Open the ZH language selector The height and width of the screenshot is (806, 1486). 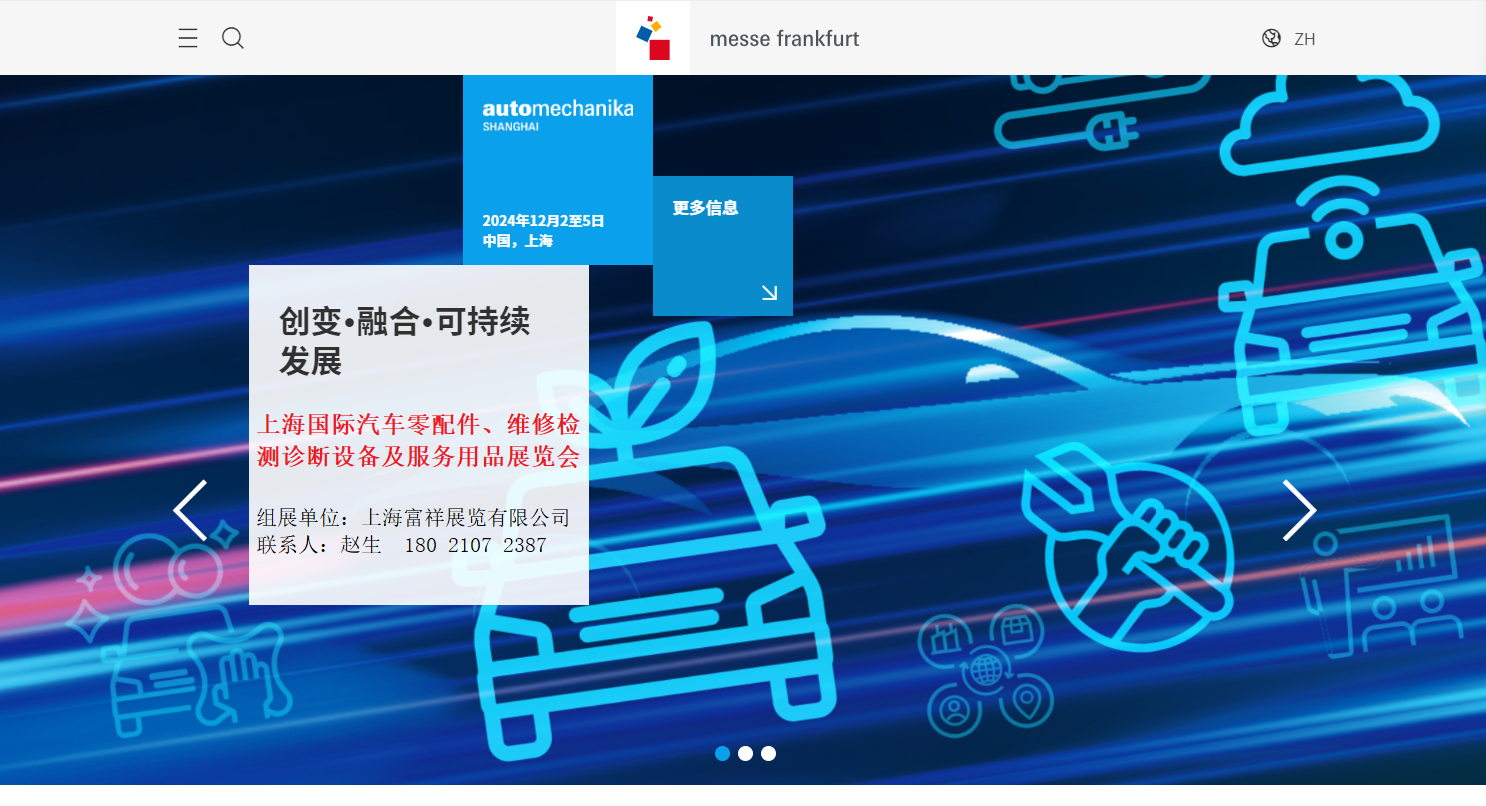[x=1304, y=39]
